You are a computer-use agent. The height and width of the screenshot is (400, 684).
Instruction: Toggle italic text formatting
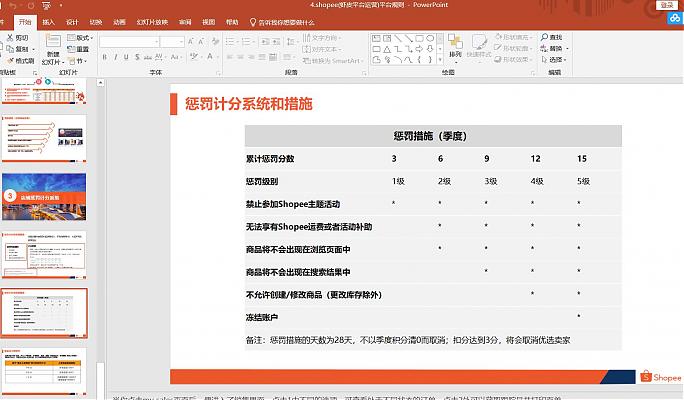(x=117, y=57)
